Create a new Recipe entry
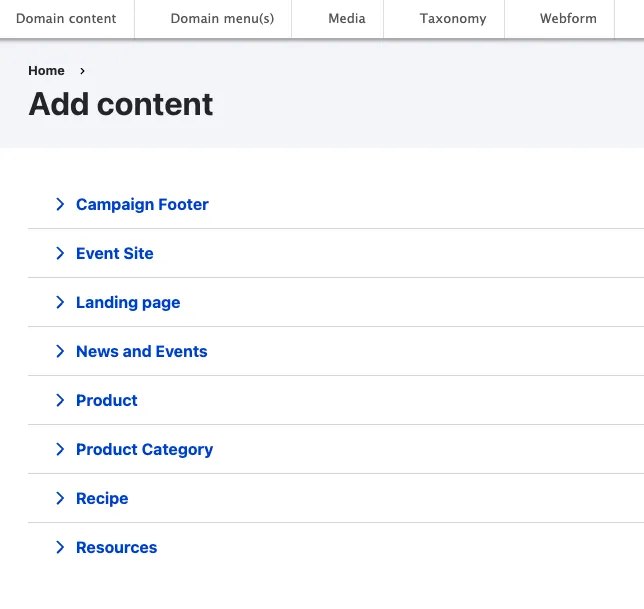644x609 pixels. [102, 499]
